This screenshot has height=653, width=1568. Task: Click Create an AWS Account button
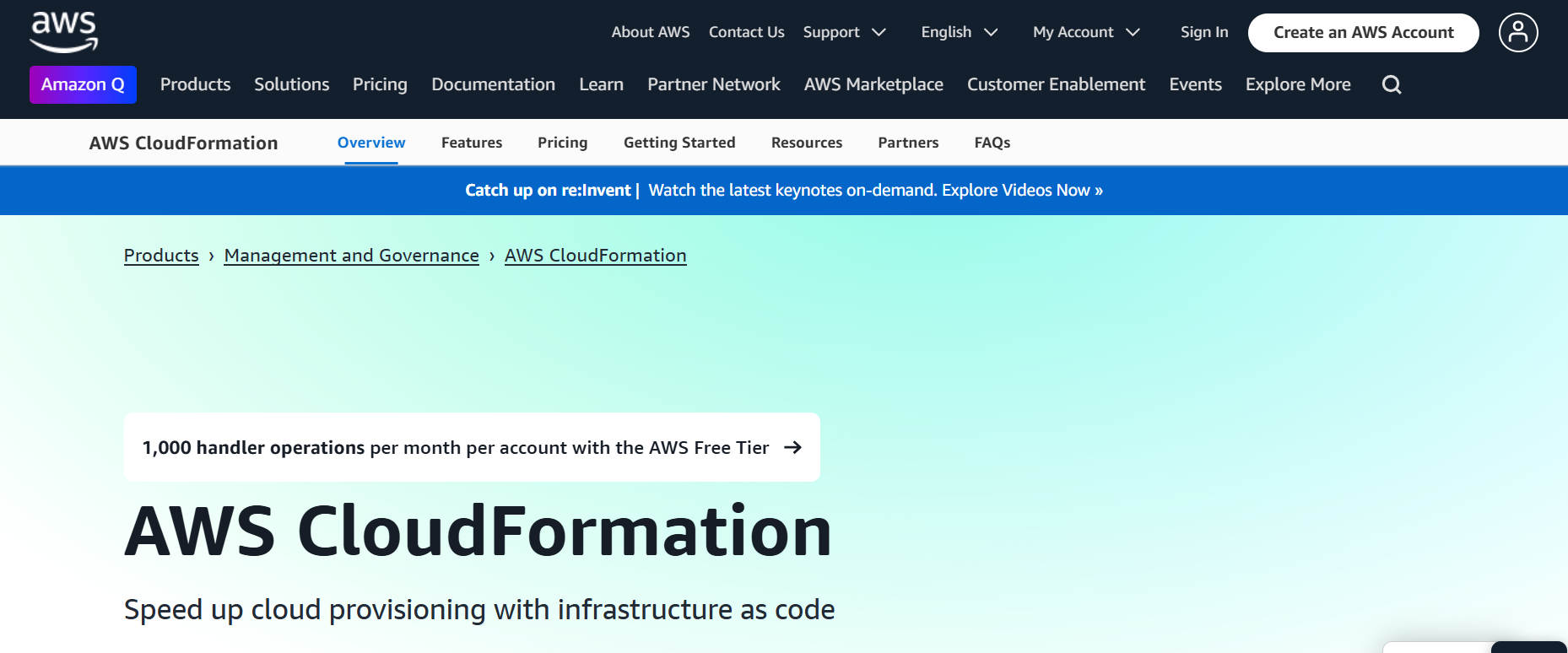pos(1363,33)
